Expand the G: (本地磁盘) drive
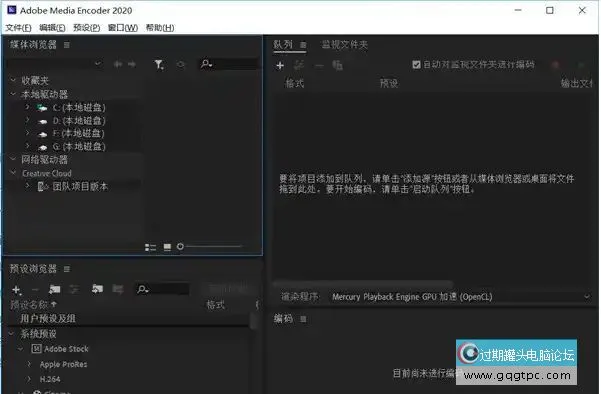This screenshot has width=601, height=394. pos(27,146)
